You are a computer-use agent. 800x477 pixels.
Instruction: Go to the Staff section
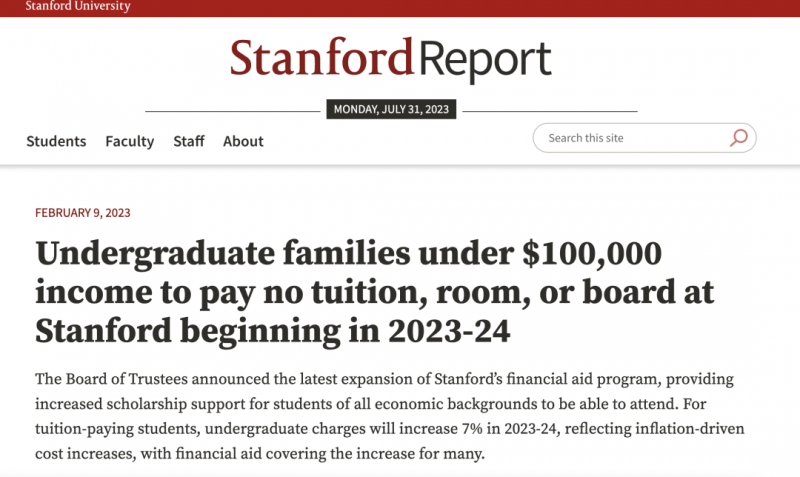189,141
